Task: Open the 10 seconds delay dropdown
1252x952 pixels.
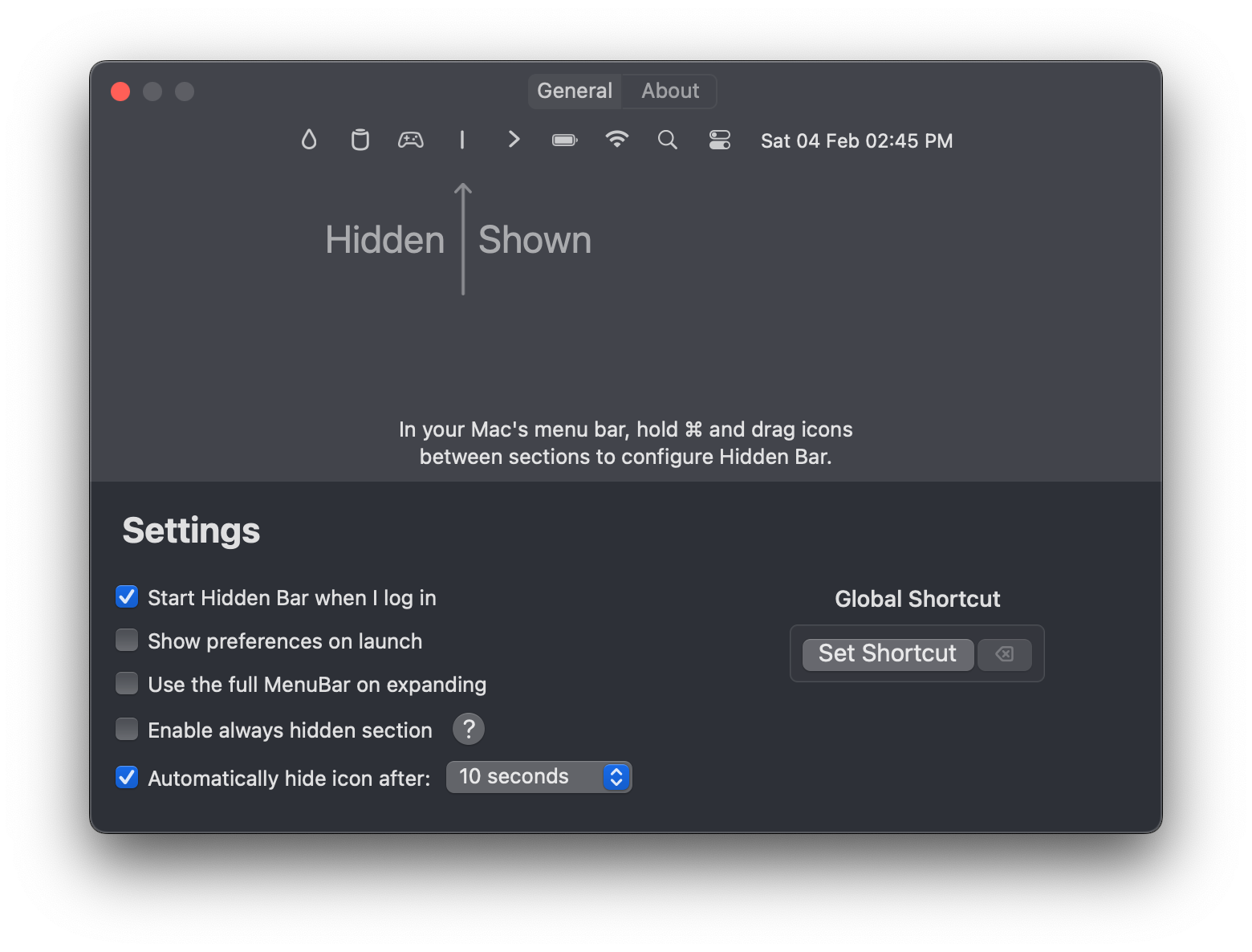Action: (x=539, y=777)
